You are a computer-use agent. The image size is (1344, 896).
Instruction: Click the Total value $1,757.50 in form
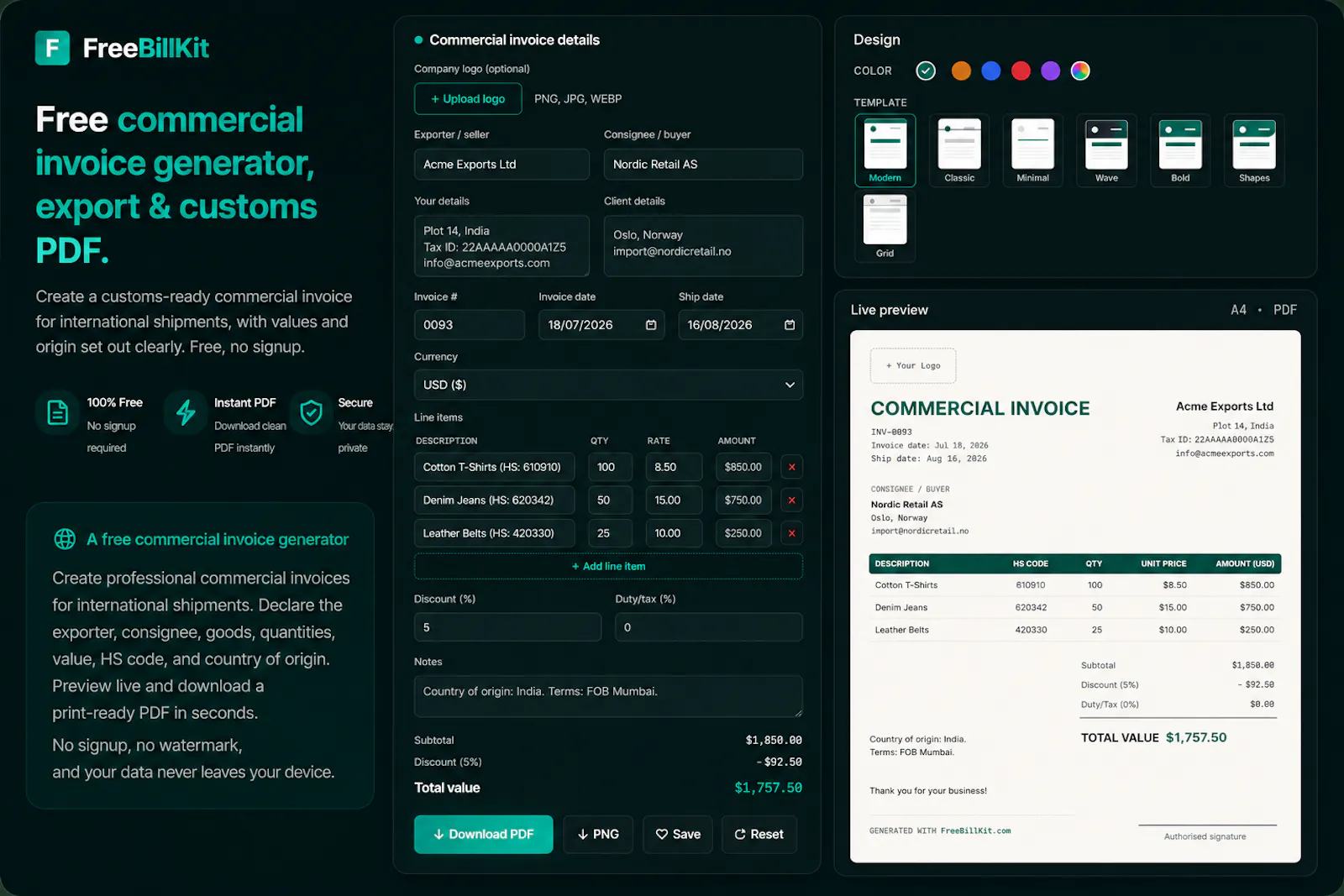pos(768,788)
